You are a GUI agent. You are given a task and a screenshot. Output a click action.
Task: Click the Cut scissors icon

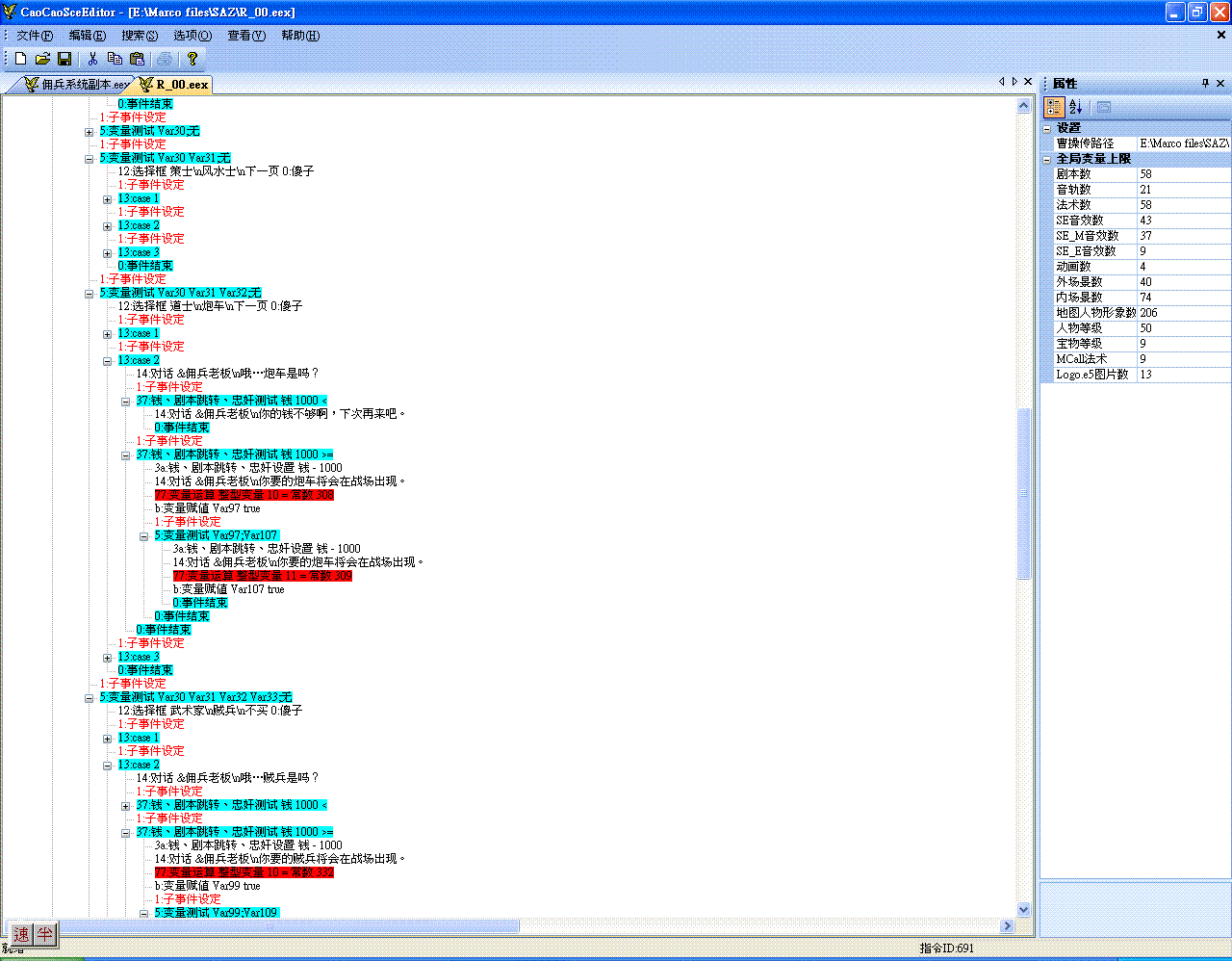93,59
